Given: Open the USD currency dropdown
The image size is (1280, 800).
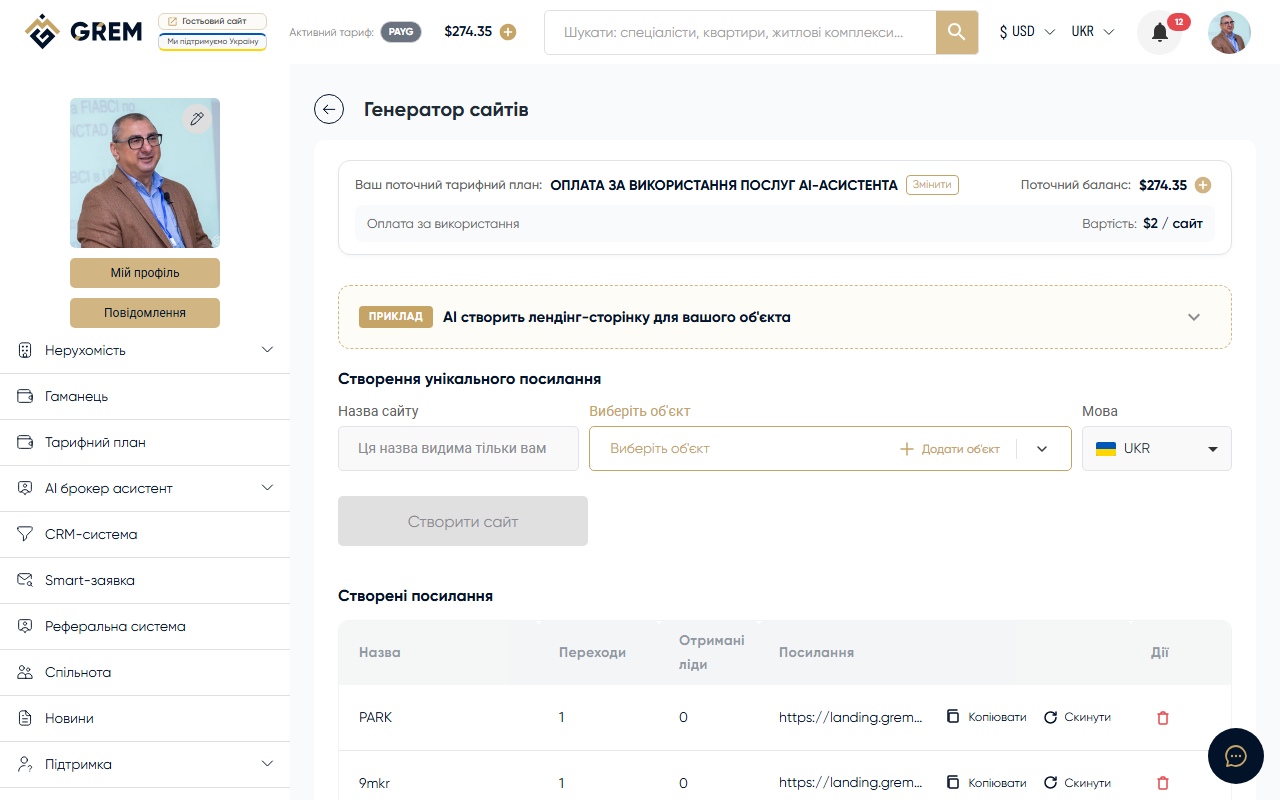Looking at the screenshot, I should [1026, 31].
